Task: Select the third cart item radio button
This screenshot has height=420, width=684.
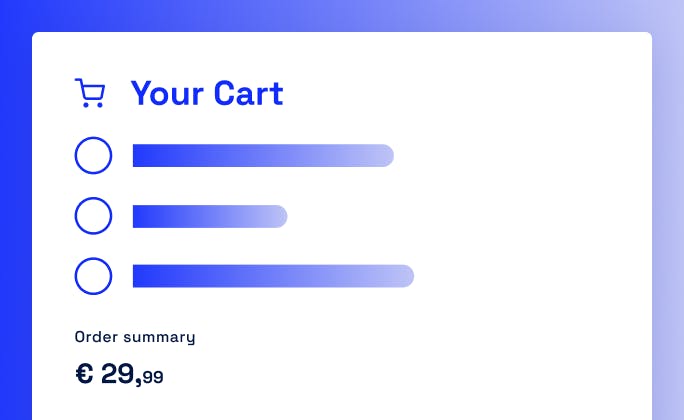Action: coord(93,276)
